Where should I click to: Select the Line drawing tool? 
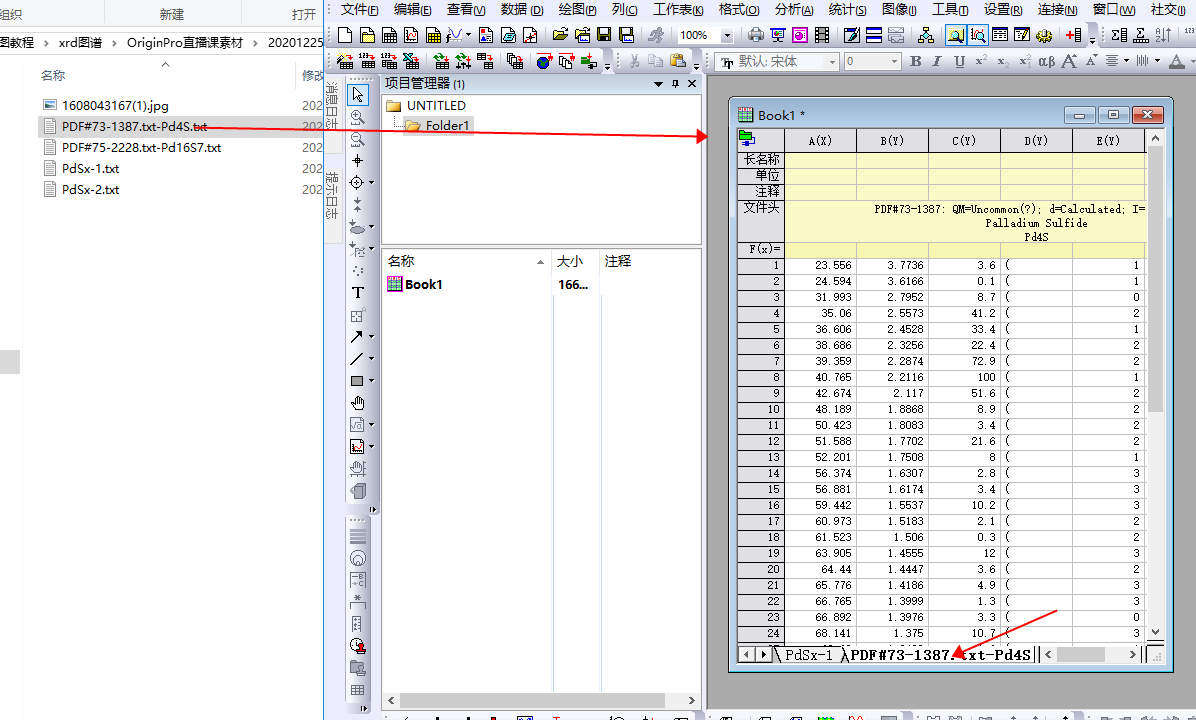pyautogui.click(x=356, y=358)
